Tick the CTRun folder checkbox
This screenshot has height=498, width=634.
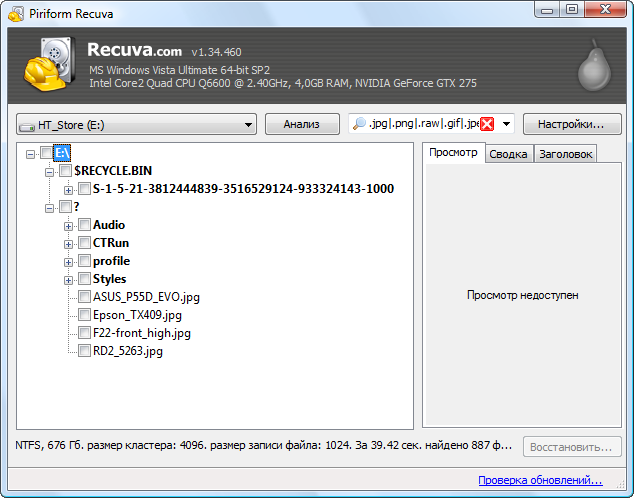tap(84, 243)
